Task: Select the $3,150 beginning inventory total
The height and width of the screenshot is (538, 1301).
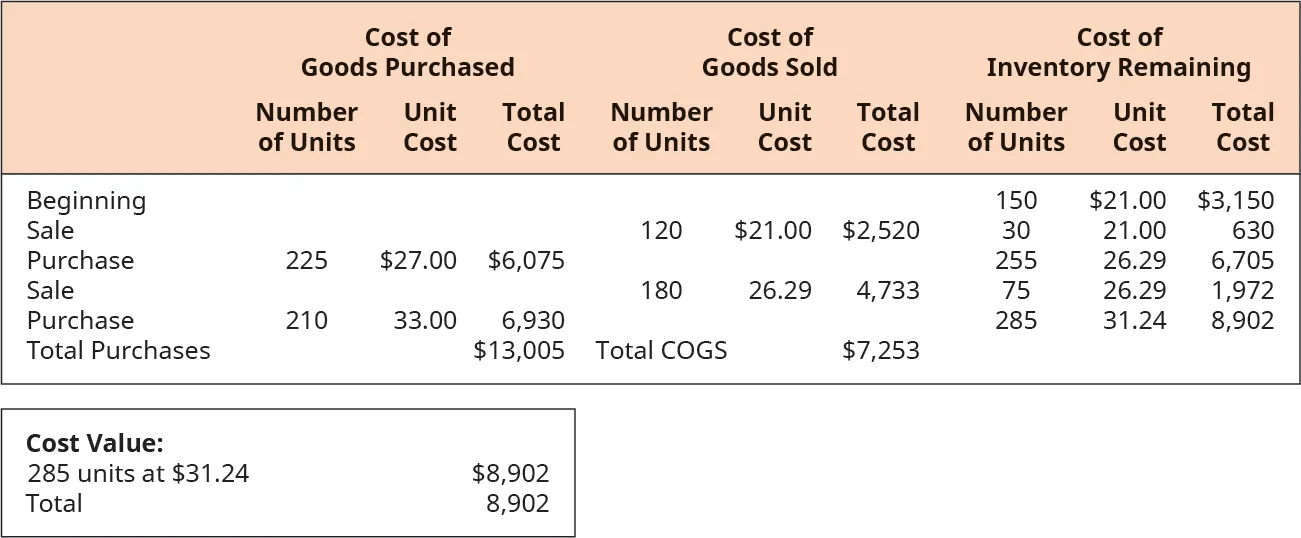Action: pyautogui.click(x=1235, y=201)
